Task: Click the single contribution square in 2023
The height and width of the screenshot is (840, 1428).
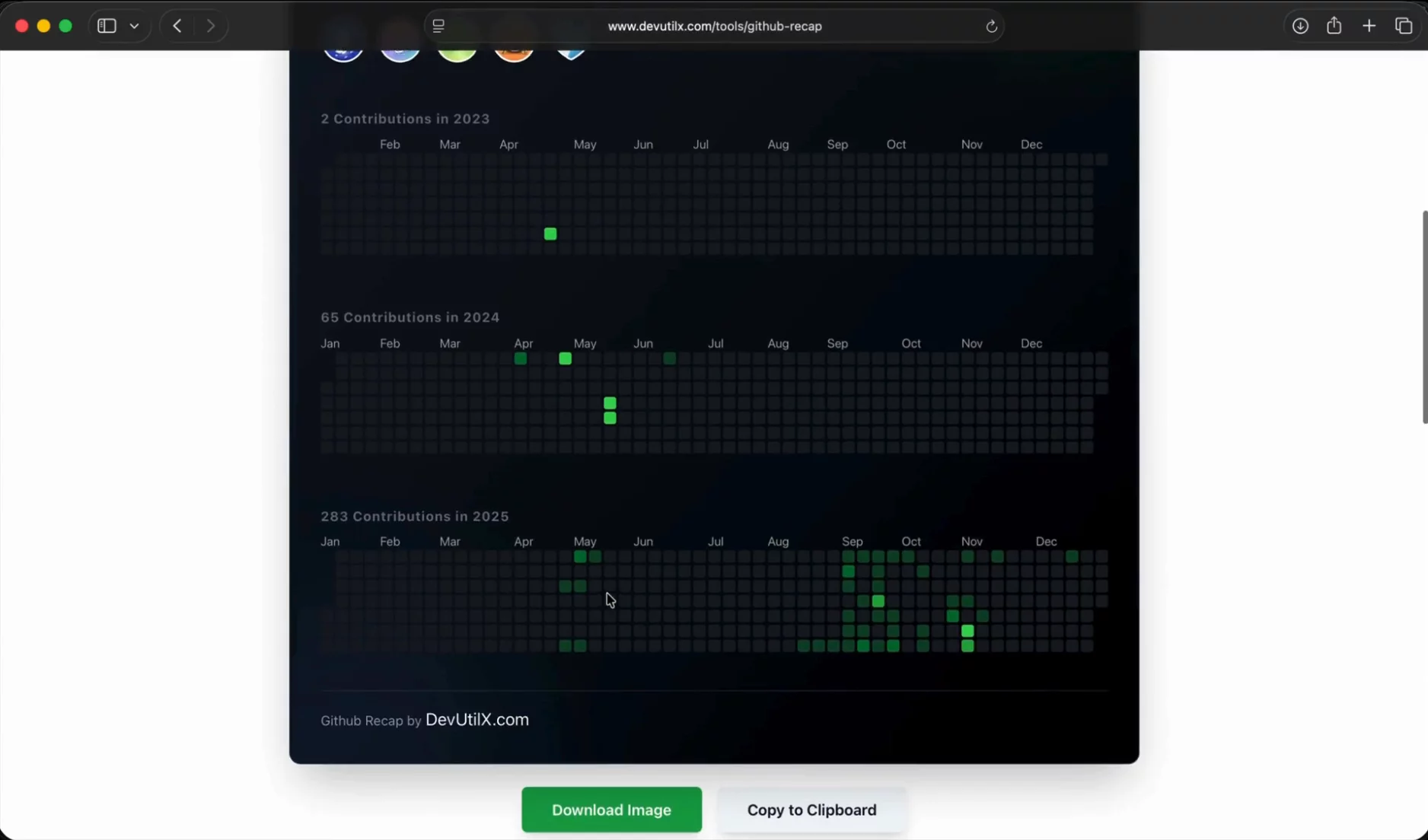Action: pyautogui.click(x=550, y=234)
